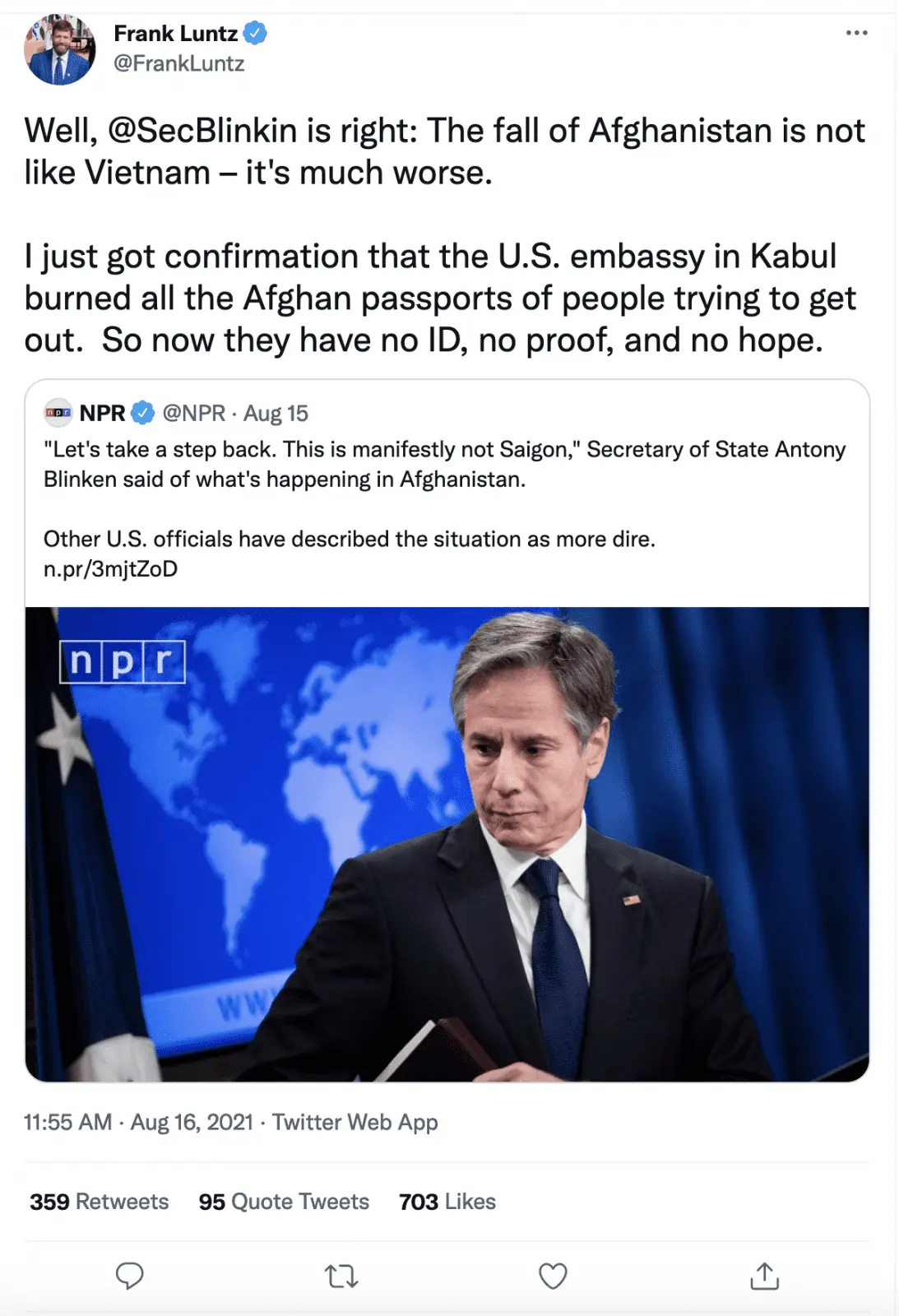Image resolution: width=899 pixels, height=1316 pixels.
Task: Like the tweet with heart icon
Action: 553,1276
